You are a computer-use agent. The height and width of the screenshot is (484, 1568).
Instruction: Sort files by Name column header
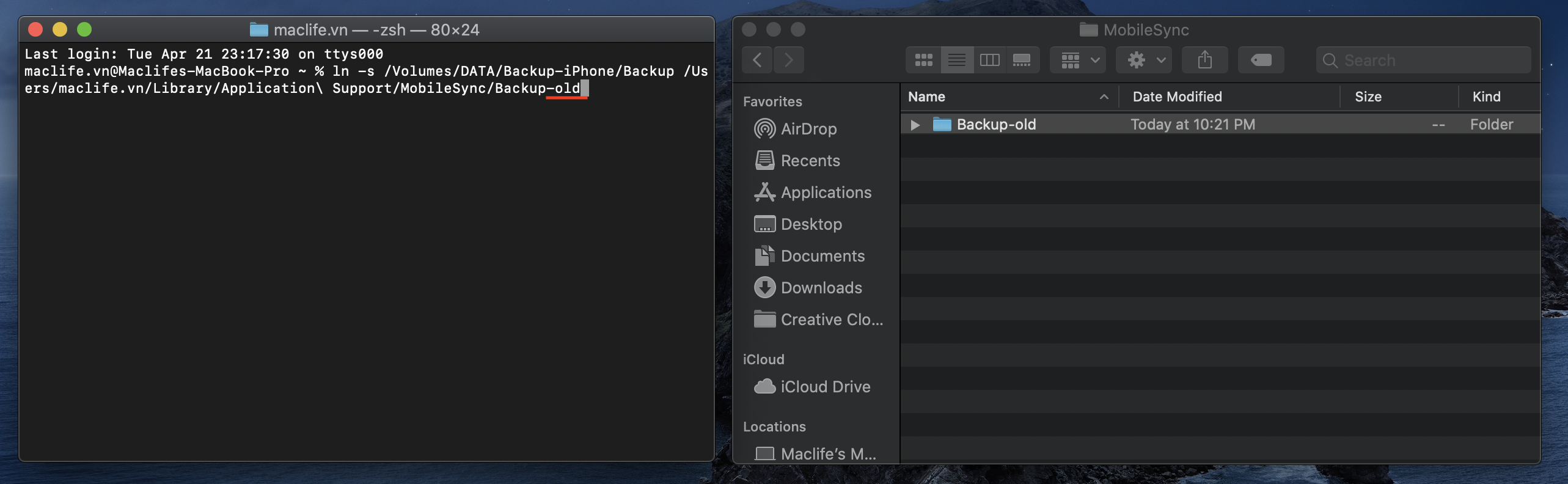(926, 97)
